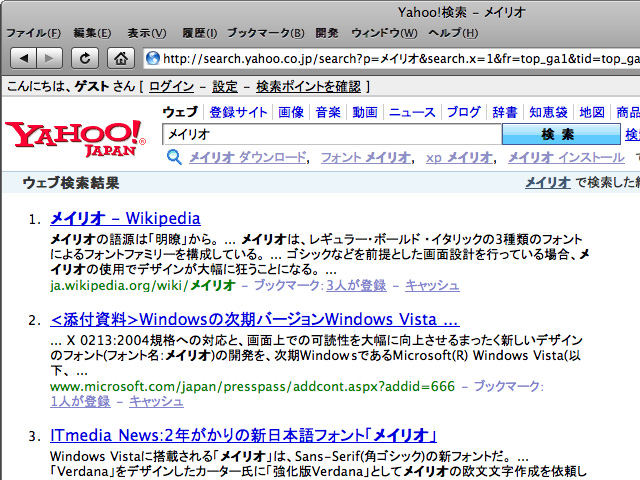
Task: Click the search box containing メイリオ
Action: pyautogui.click(x=330, y=134)
